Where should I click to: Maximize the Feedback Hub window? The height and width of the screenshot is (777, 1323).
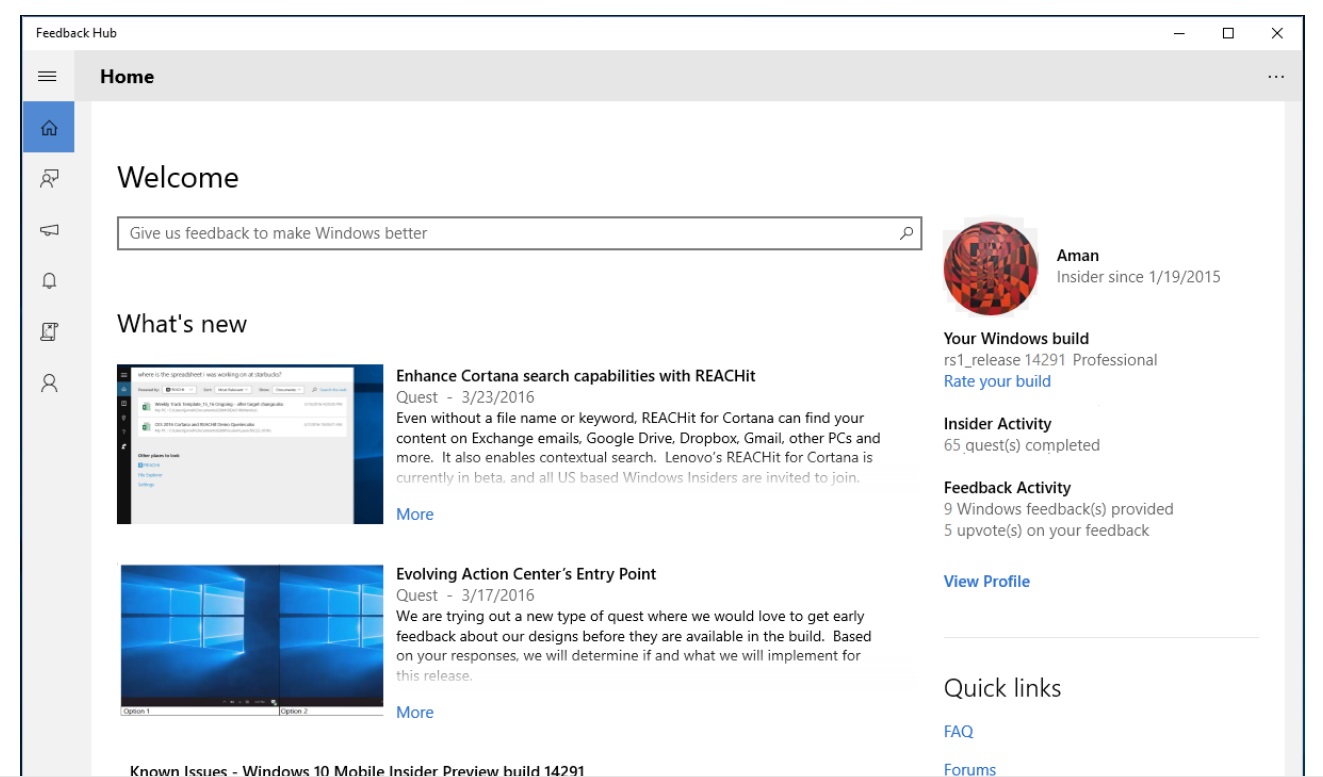[x=1228, y=33]
